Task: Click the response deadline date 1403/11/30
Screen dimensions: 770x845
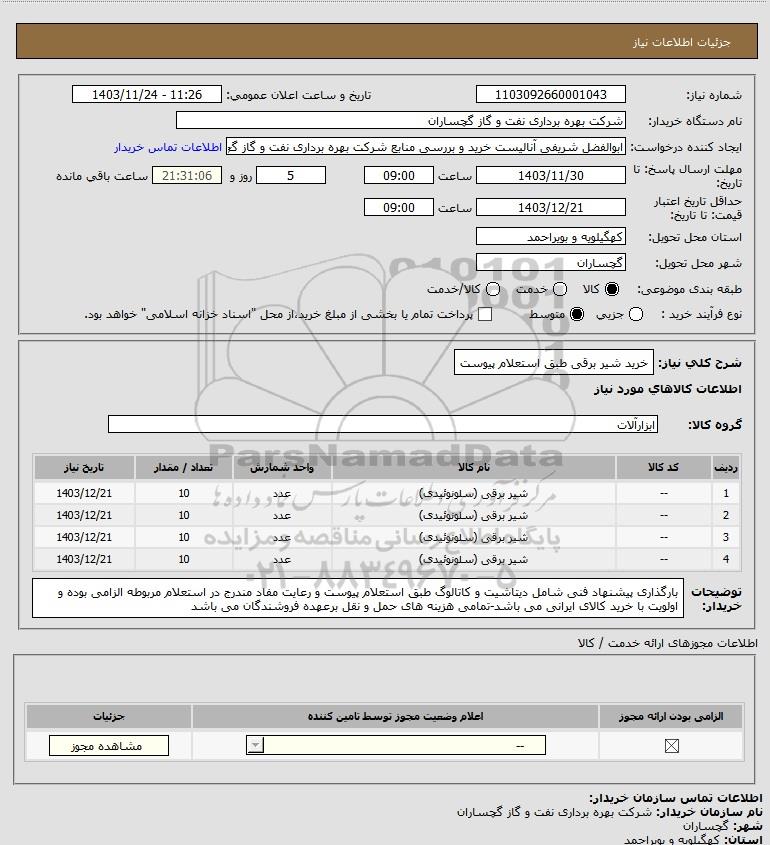Action: (551, 176)
